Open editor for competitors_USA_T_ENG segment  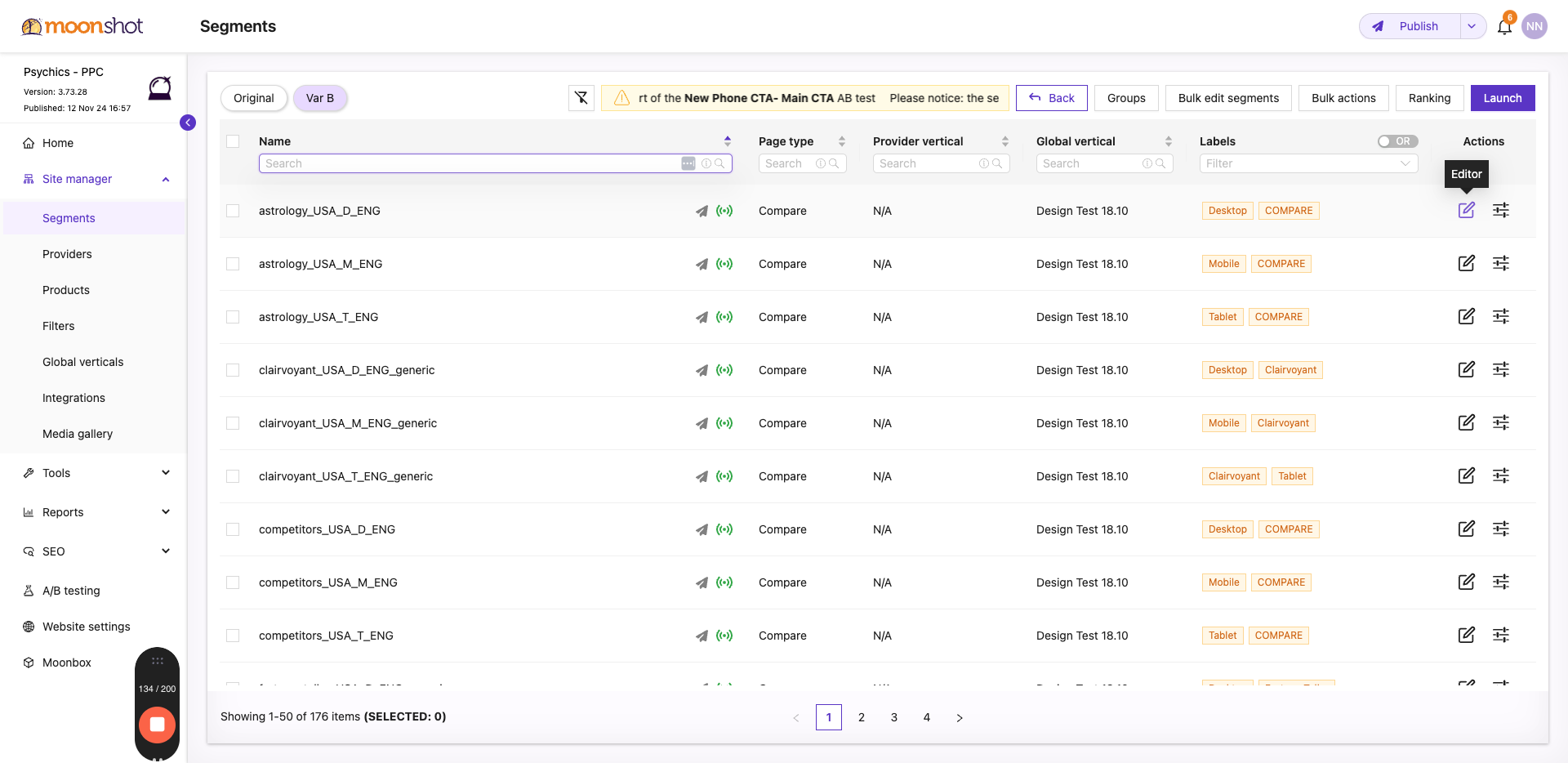click(x=1467, y=635)
